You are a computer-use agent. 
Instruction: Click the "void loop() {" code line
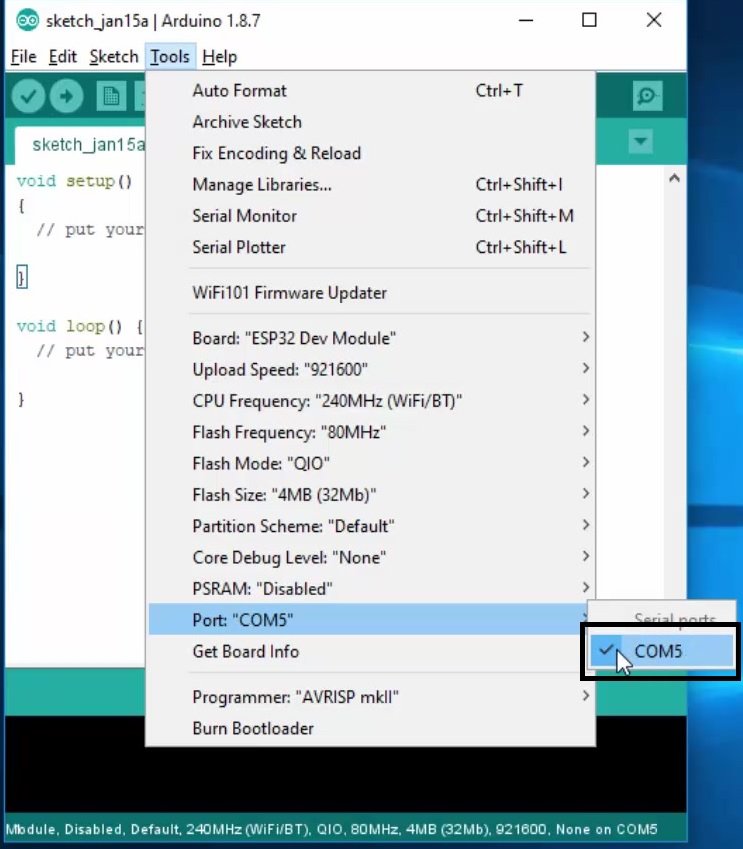pyautogui.click(x=80, y=326)
